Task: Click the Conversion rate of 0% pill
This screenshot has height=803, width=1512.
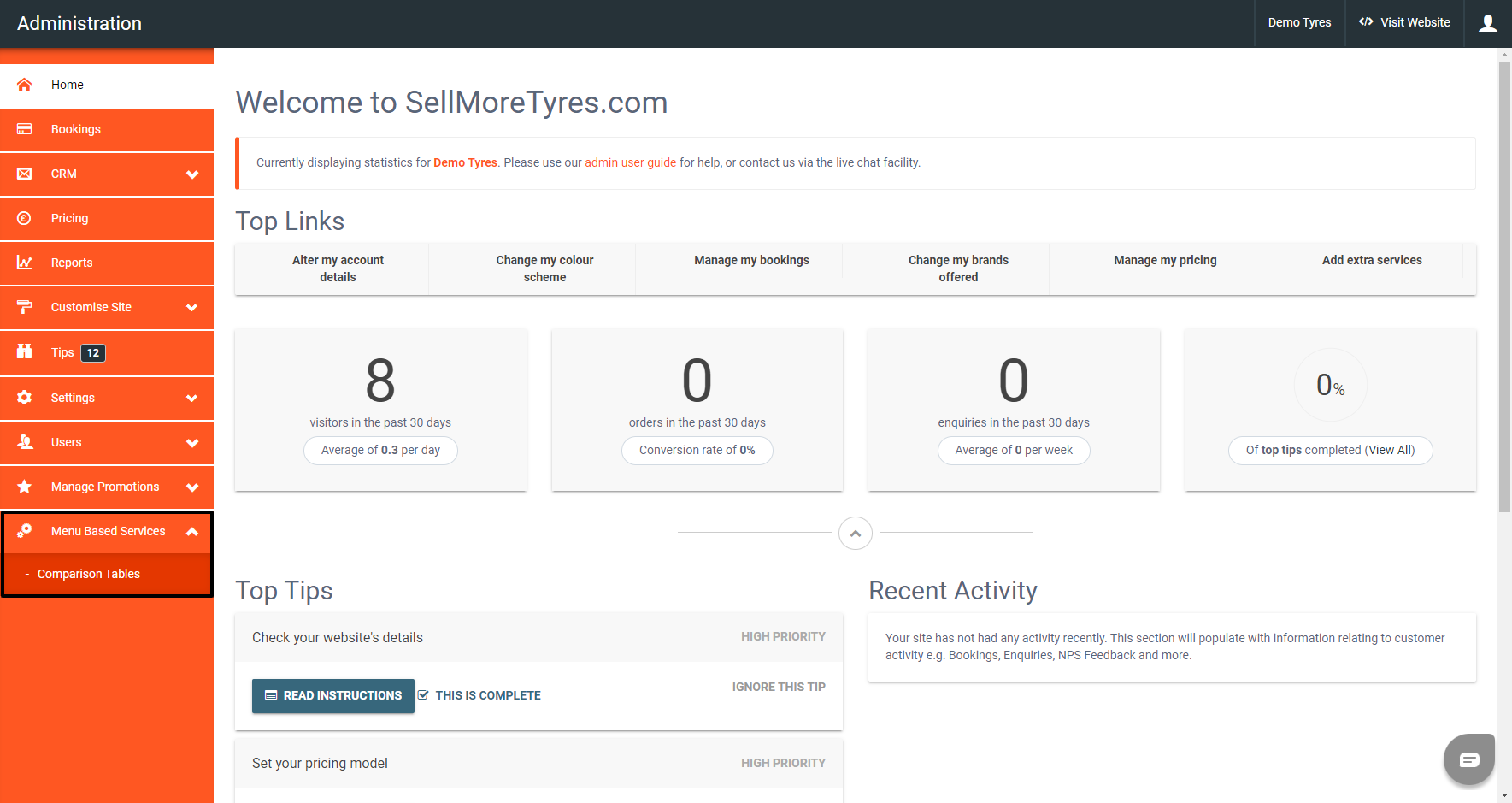Action: pyautogui.click(x=697, y=450)
